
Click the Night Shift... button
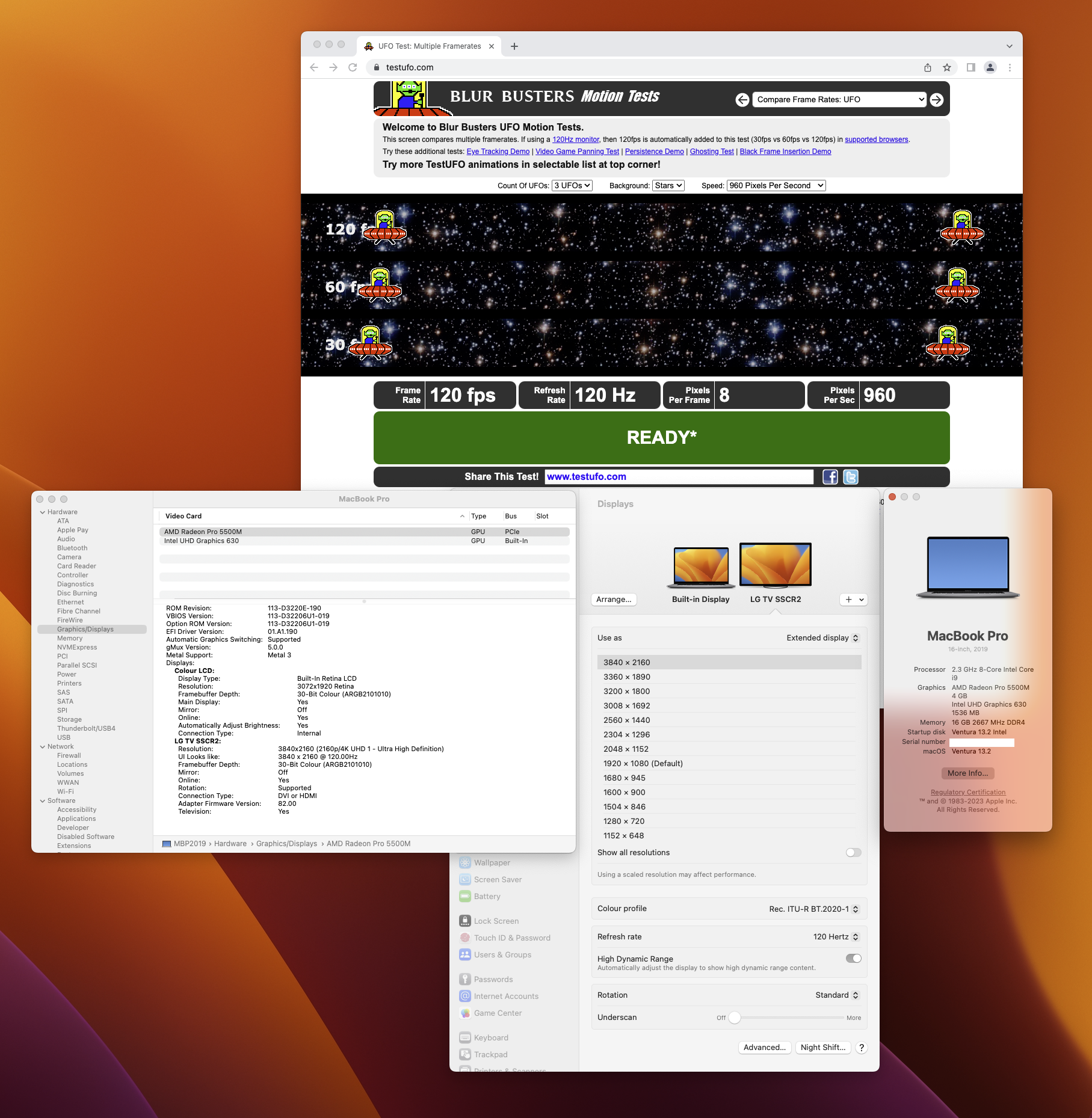coord(823,1048)
